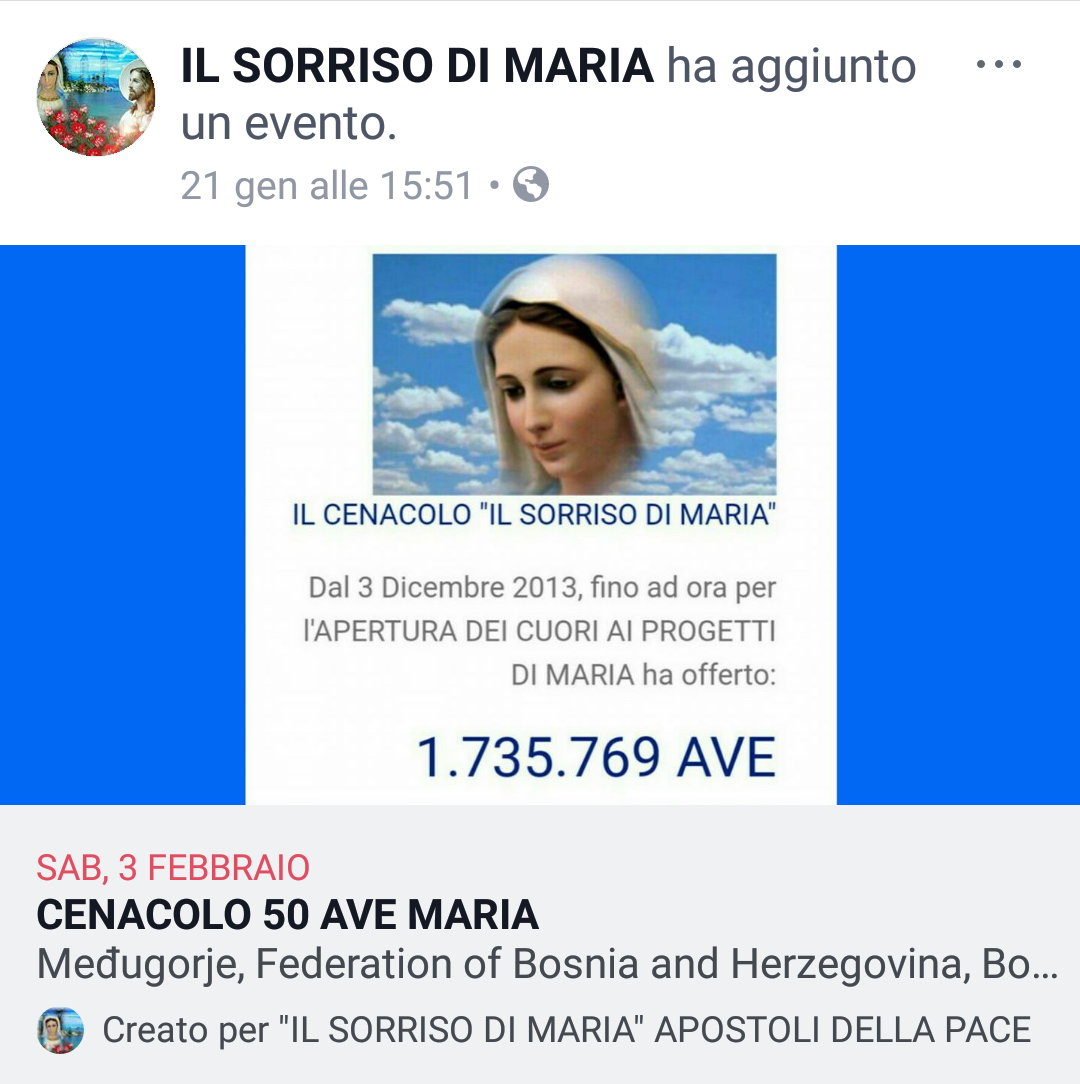Click the 1.735.769 AVE counter text

point(596,757)
